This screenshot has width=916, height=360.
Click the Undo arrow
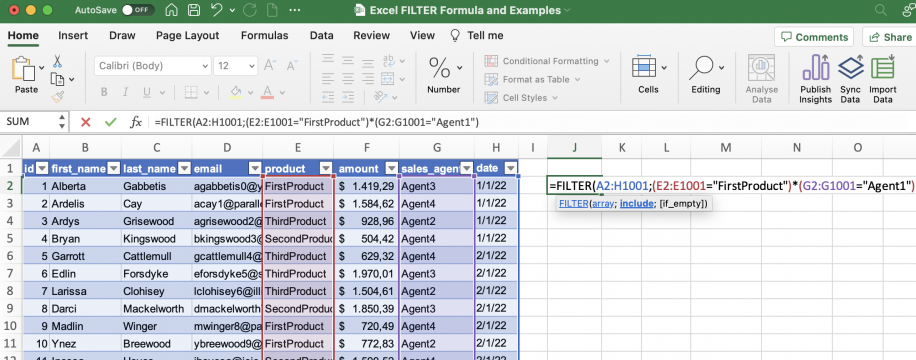tap(216, 11)
